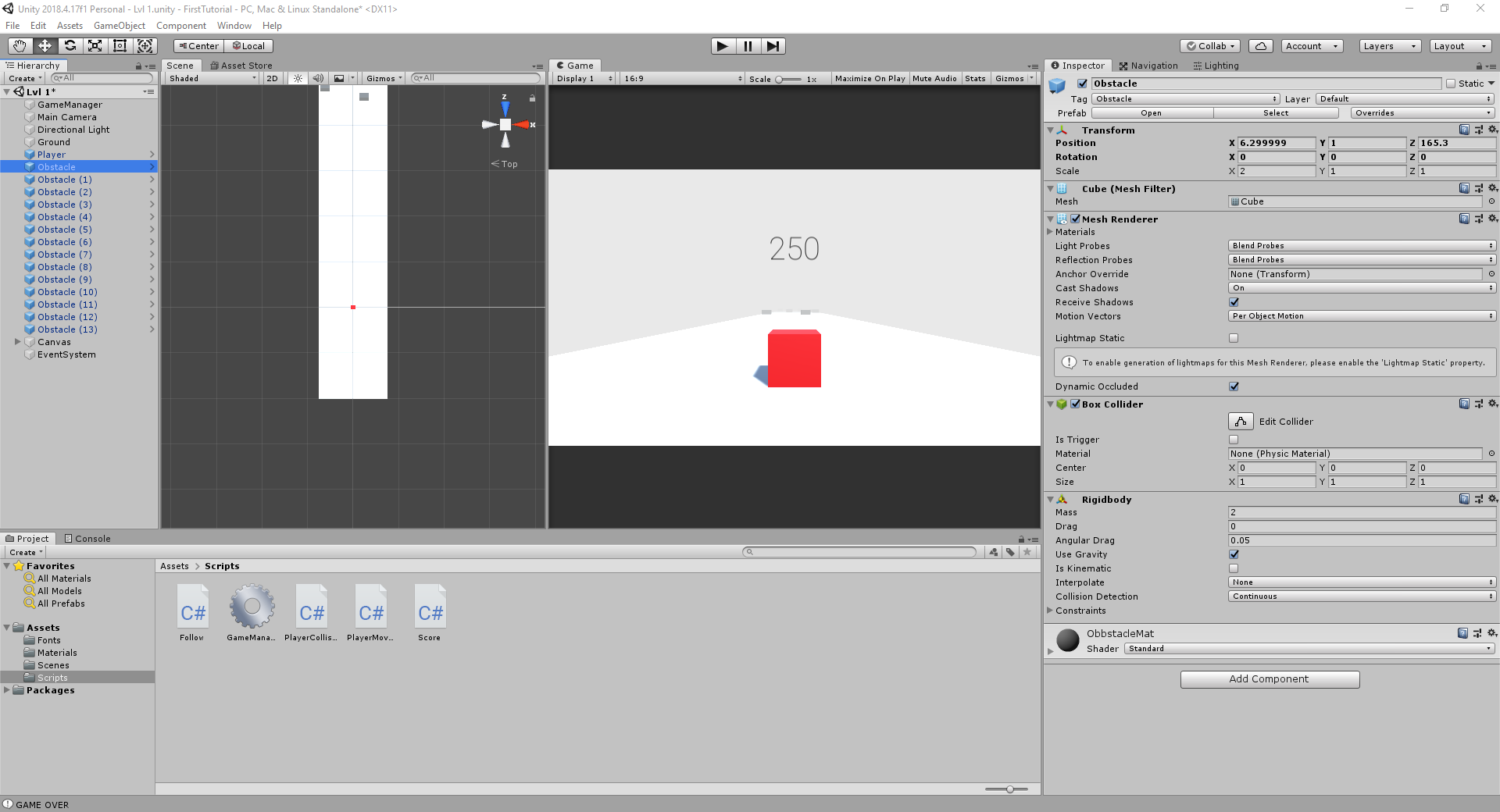Toggle Obstacle object active checkbox
The height and width of the screenshot is (812, 1500).
click(x=1082, y=84)
